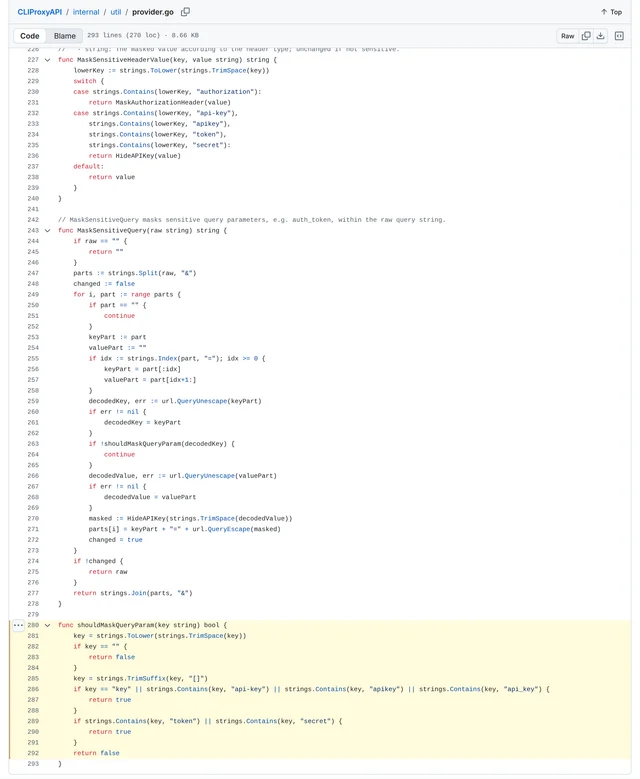
Task: Copy raw file contents icon
Action: [x=586, y=36]
